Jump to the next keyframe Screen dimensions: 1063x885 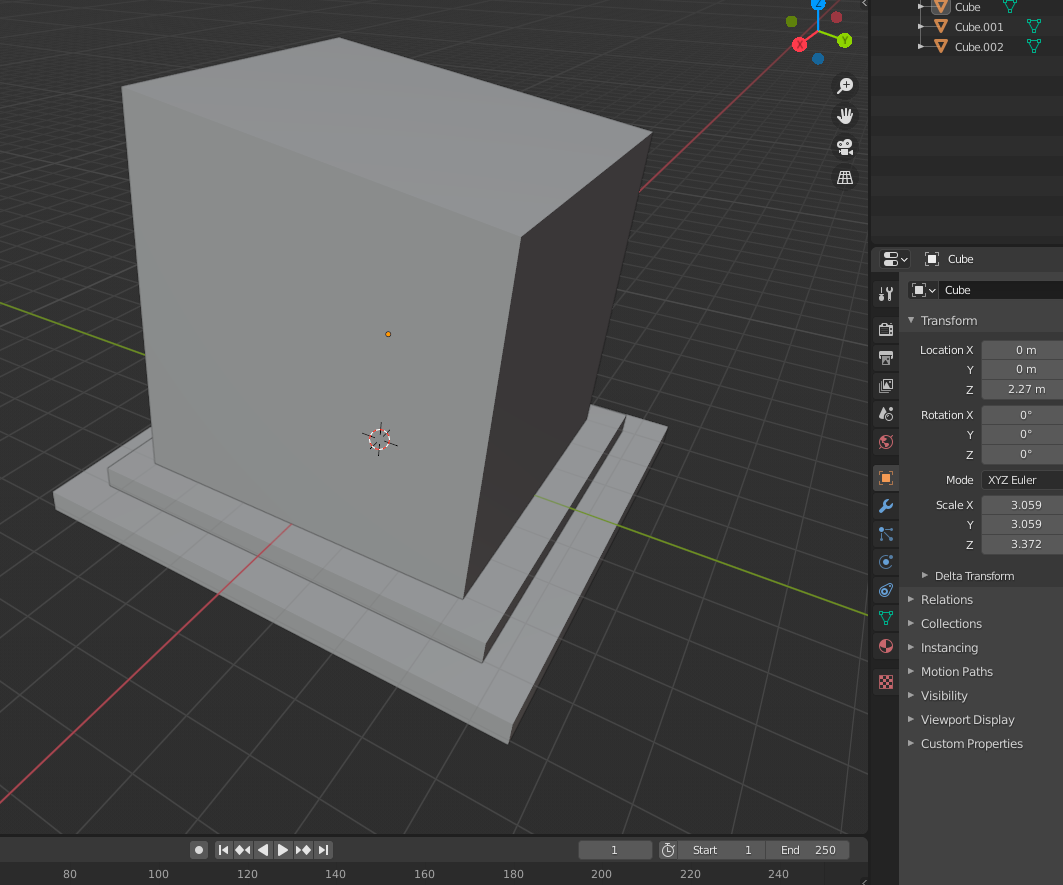click(x=303, y=850)
